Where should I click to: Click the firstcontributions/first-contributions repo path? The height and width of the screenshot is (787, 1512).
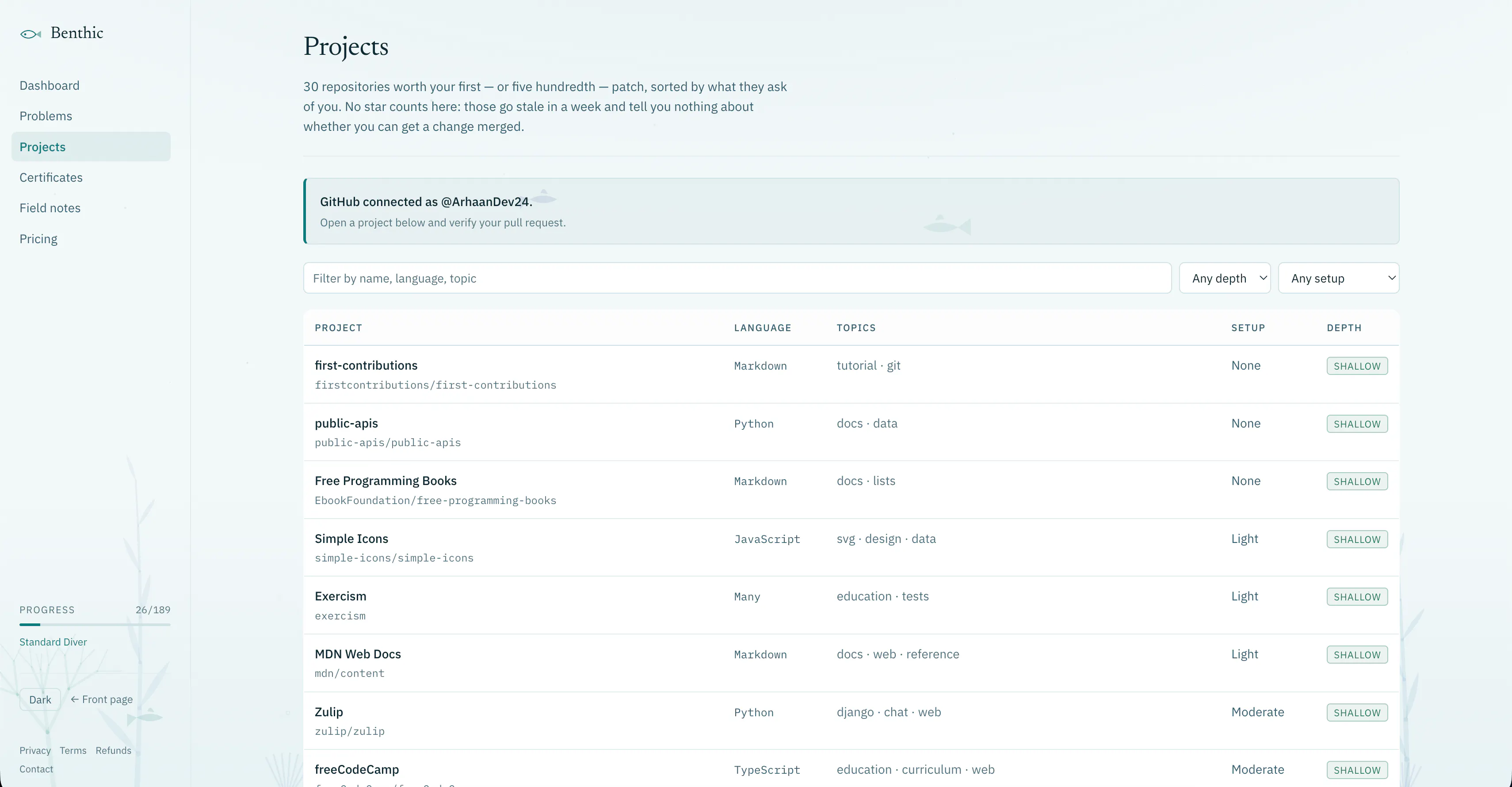point(435,385)
